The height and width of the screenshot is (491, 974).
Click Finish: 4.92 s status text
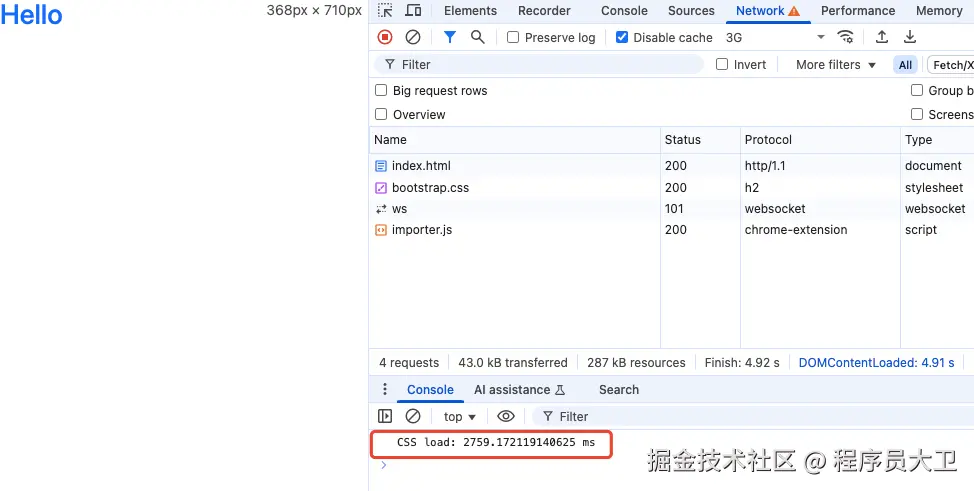pos(742,363)
